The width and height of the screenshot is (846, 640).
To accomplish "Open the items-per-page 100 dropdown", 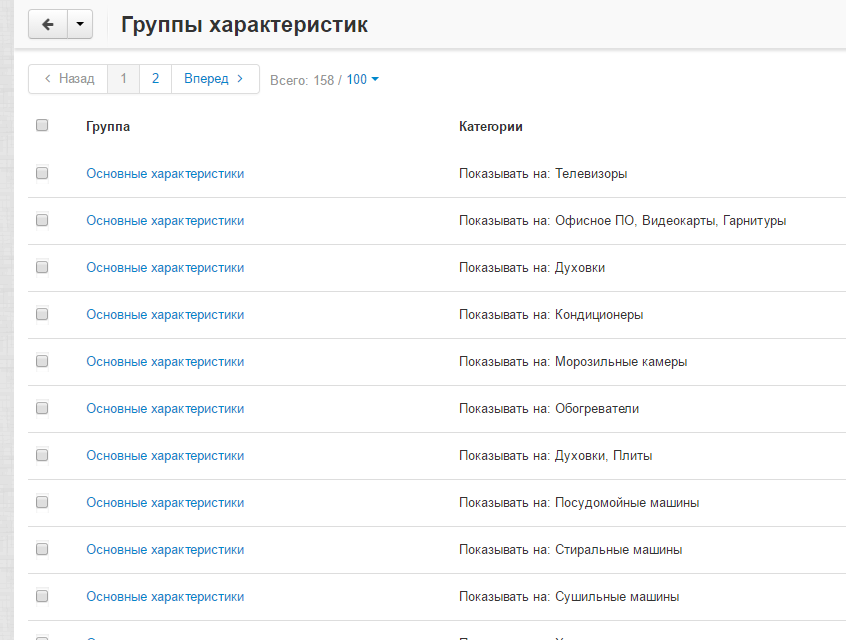I will click(x=363, y=79).
